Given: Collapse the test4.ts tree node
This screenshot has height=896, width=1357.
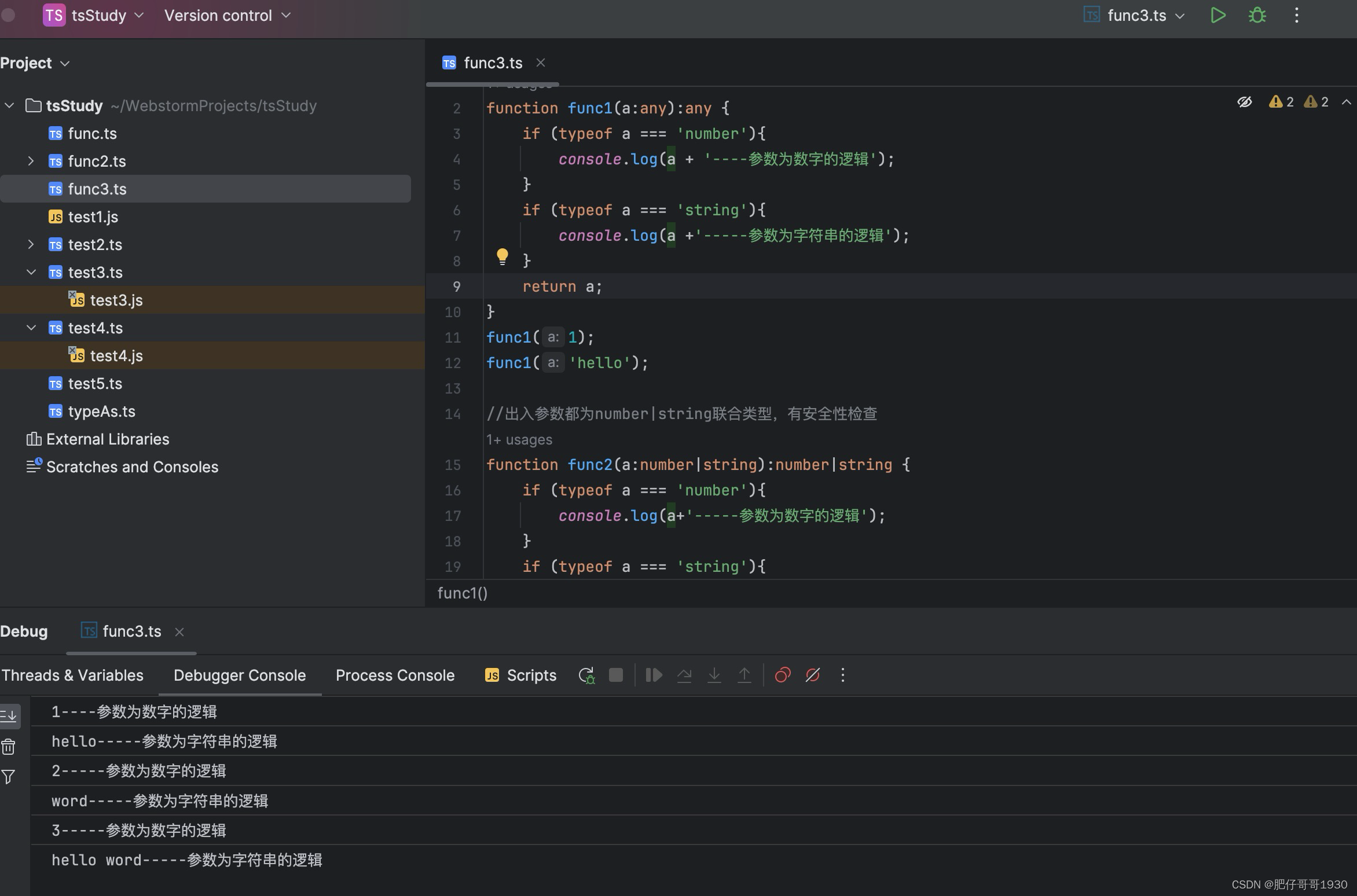Looking at the screenshot, I should click(31, 328).
